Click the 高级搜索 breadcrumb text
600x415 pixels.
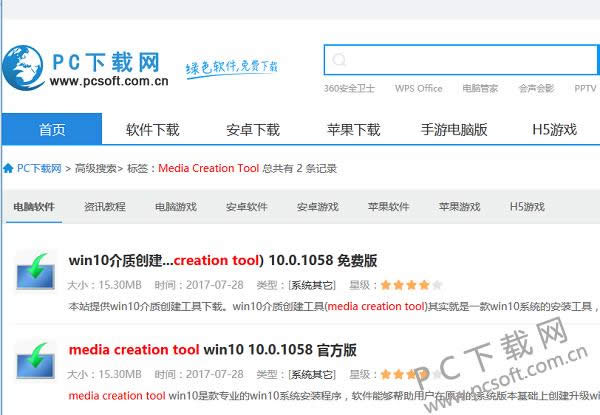point(96,168)
